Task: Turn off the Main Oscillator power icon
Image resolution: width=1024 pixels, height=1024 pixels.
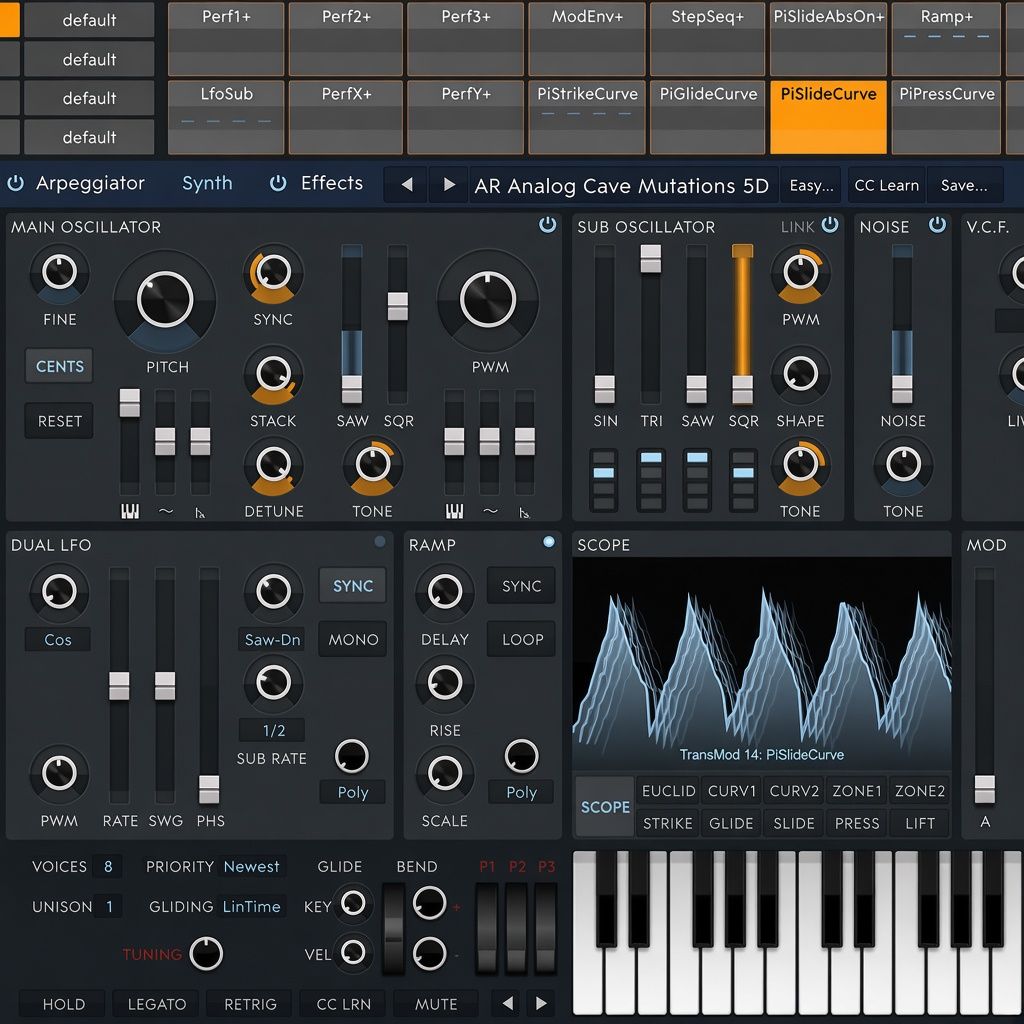Action: [x=547, y=225]
